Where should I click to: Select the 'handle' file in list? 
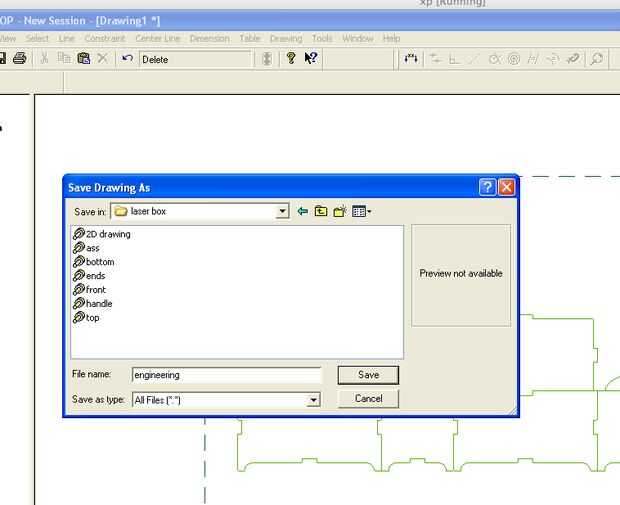[x=93, y=304]
